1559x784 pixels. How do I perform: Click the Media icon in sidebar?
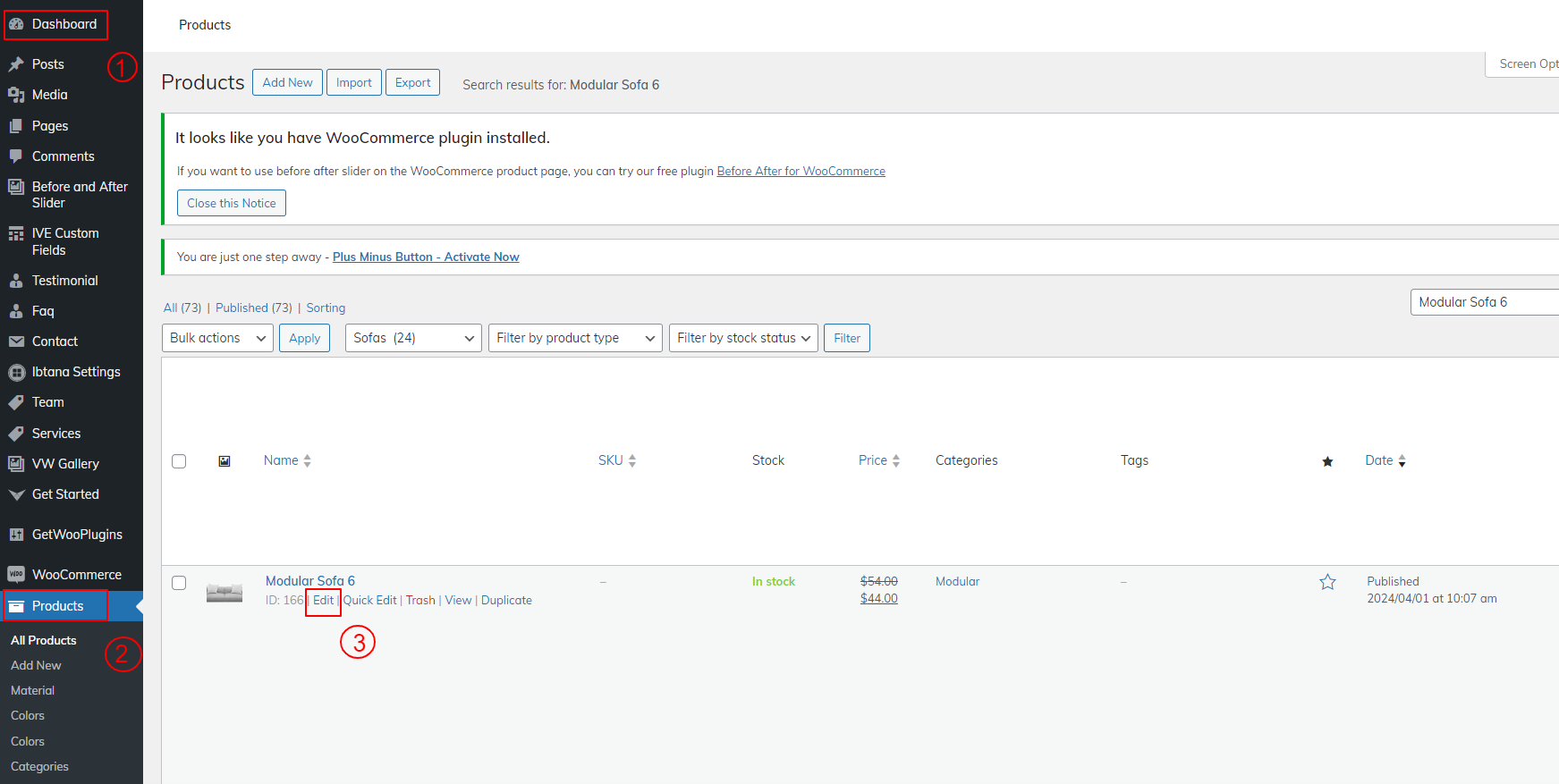click(x=16, y=95)
